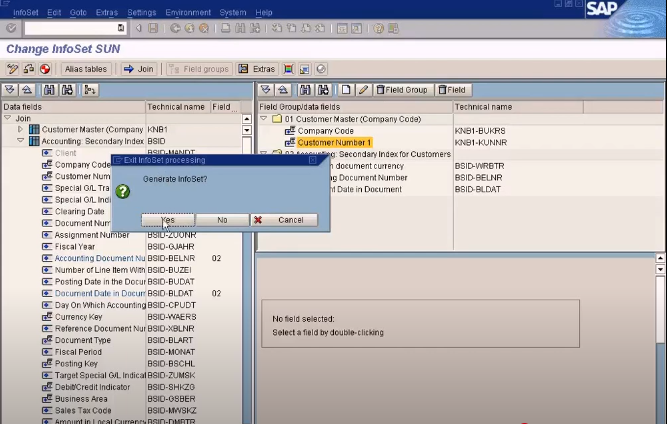
Task: Click the Field delete button
Action: tap(453, 90)
